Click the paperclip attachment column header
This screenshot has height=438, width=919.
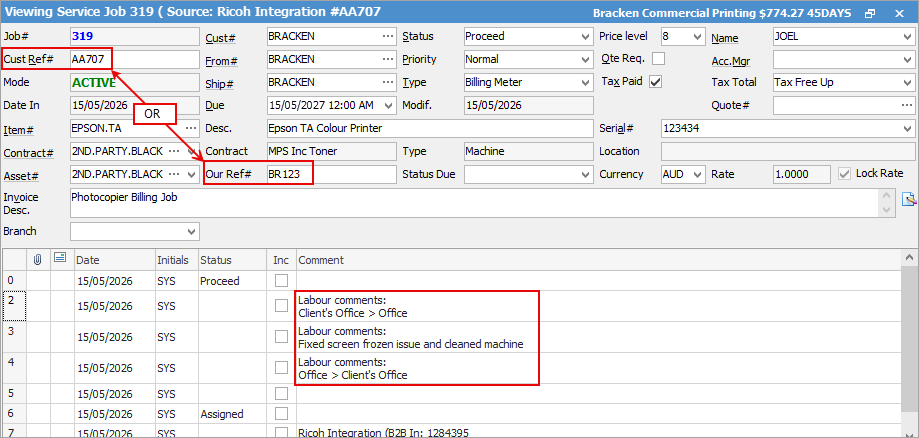click(38, 259)
